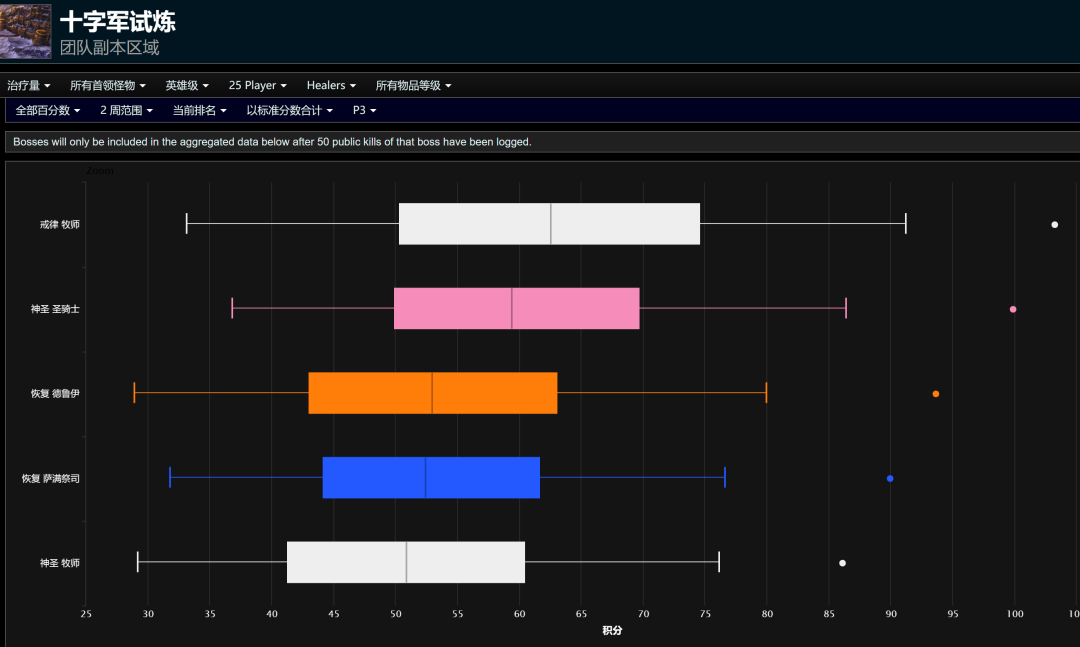Click the 戒律 牧师 outlier dot

tap(1055, 225)
